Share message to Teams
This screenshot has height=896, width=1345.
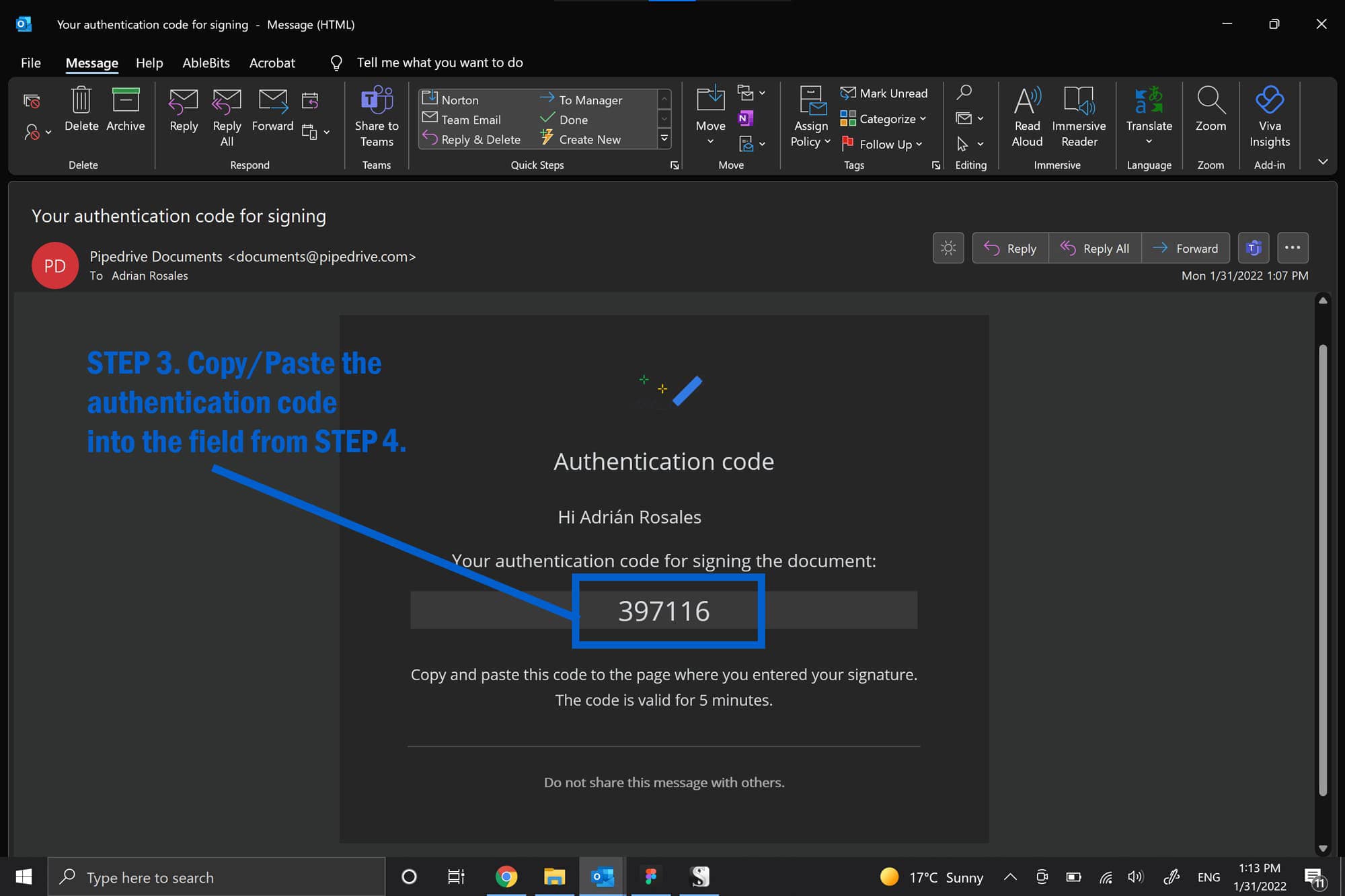(x=377, y=117)
